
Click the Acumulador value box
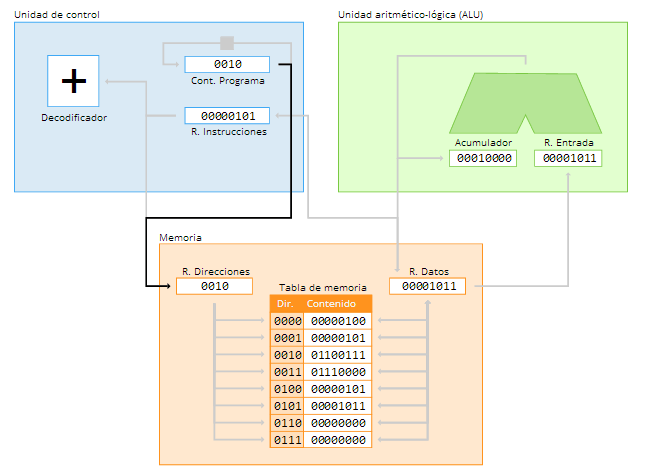(x=483, y=158)
